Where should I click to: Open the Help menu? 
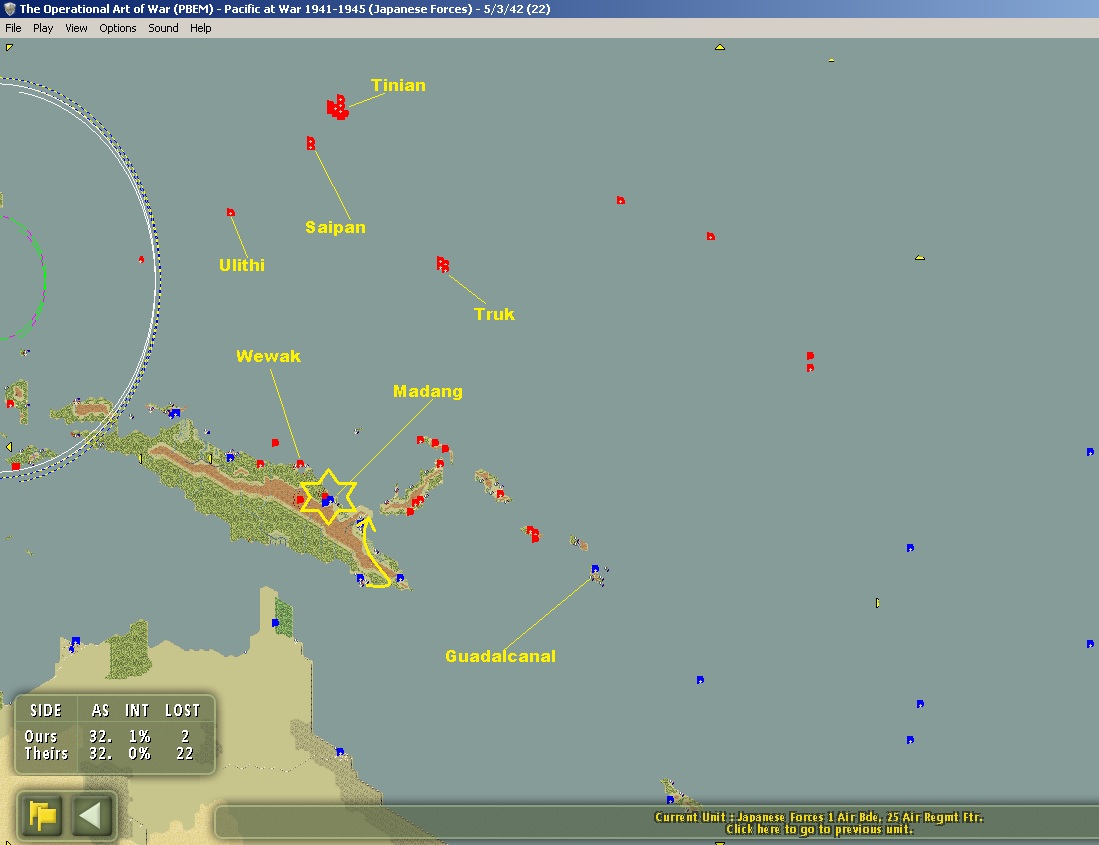click(200, 28)
